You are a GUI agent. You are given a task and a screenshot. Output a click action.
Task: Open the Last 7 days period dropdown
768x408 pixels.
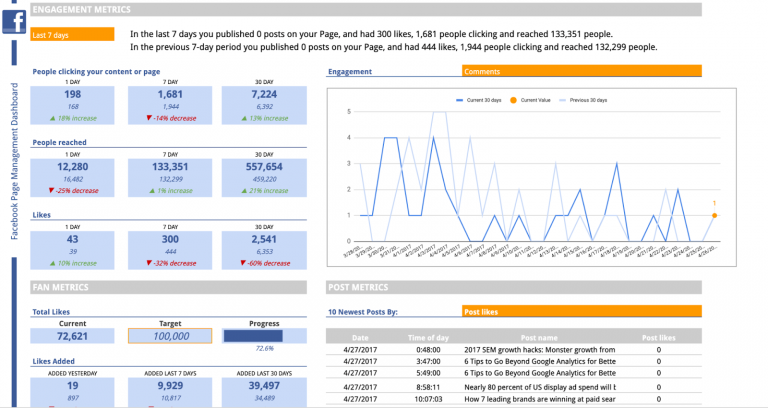72,35
